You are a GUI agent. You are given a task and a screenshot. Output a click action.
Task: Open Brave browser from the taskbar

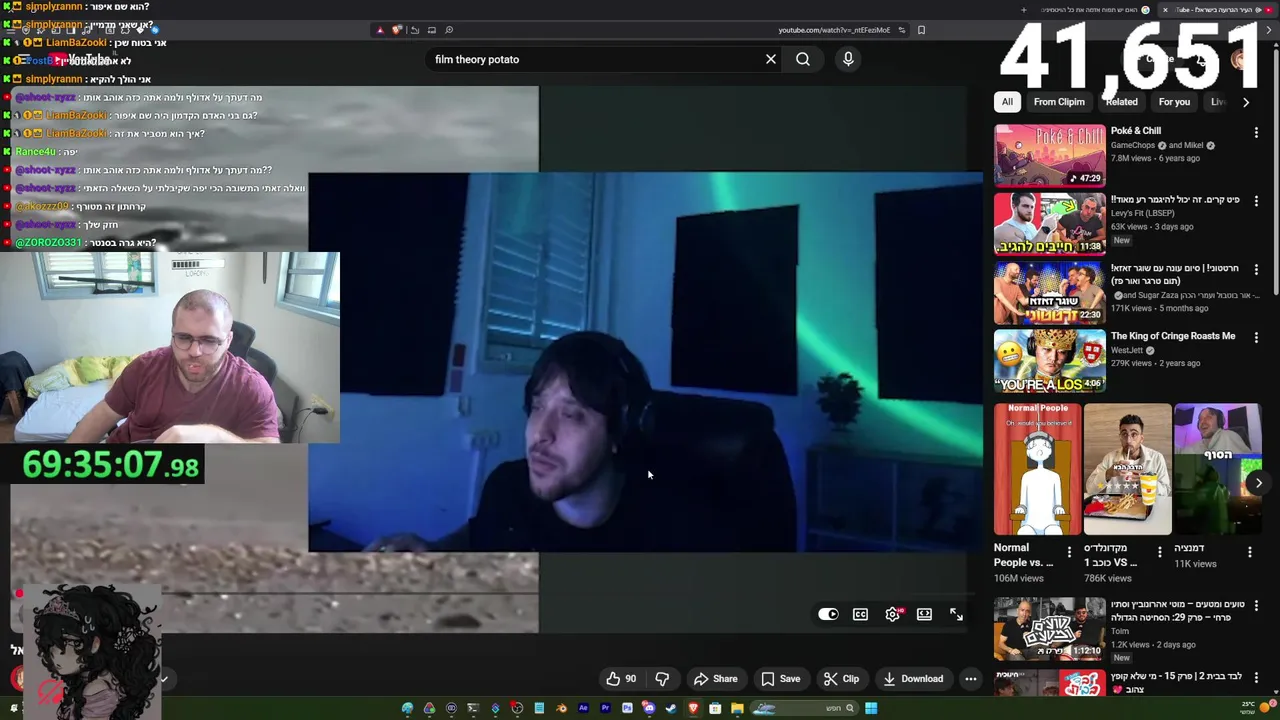click(x=693, y=709)
